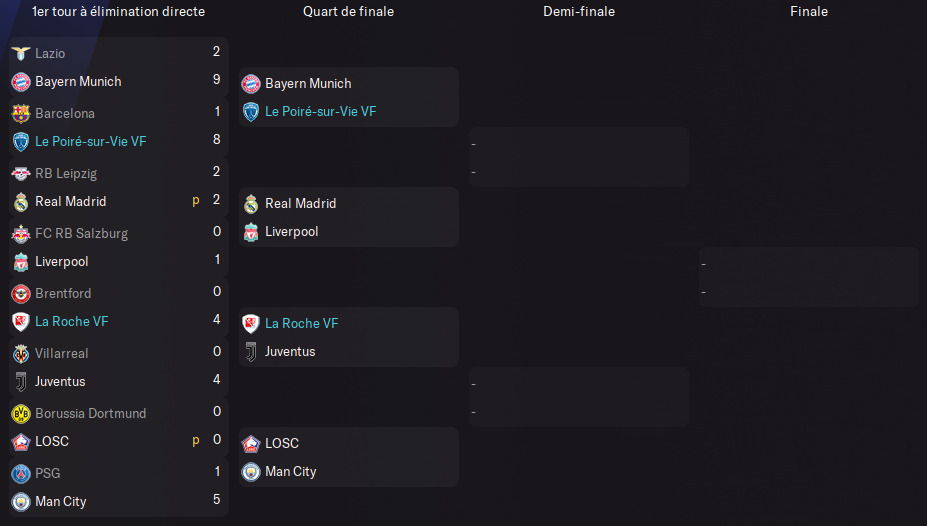Open FC RB Salzburg team link
The width and height of the screenshot is (927, 526).
[x=81, y=233]
